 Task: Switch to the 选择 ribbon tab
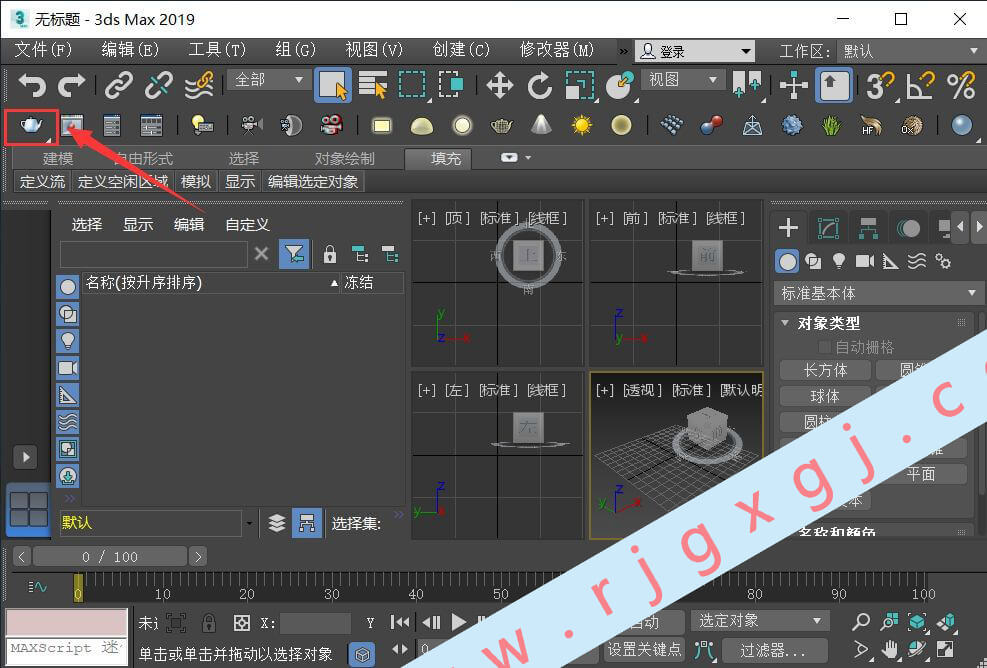pyautogui.click(x=244, y=159)
